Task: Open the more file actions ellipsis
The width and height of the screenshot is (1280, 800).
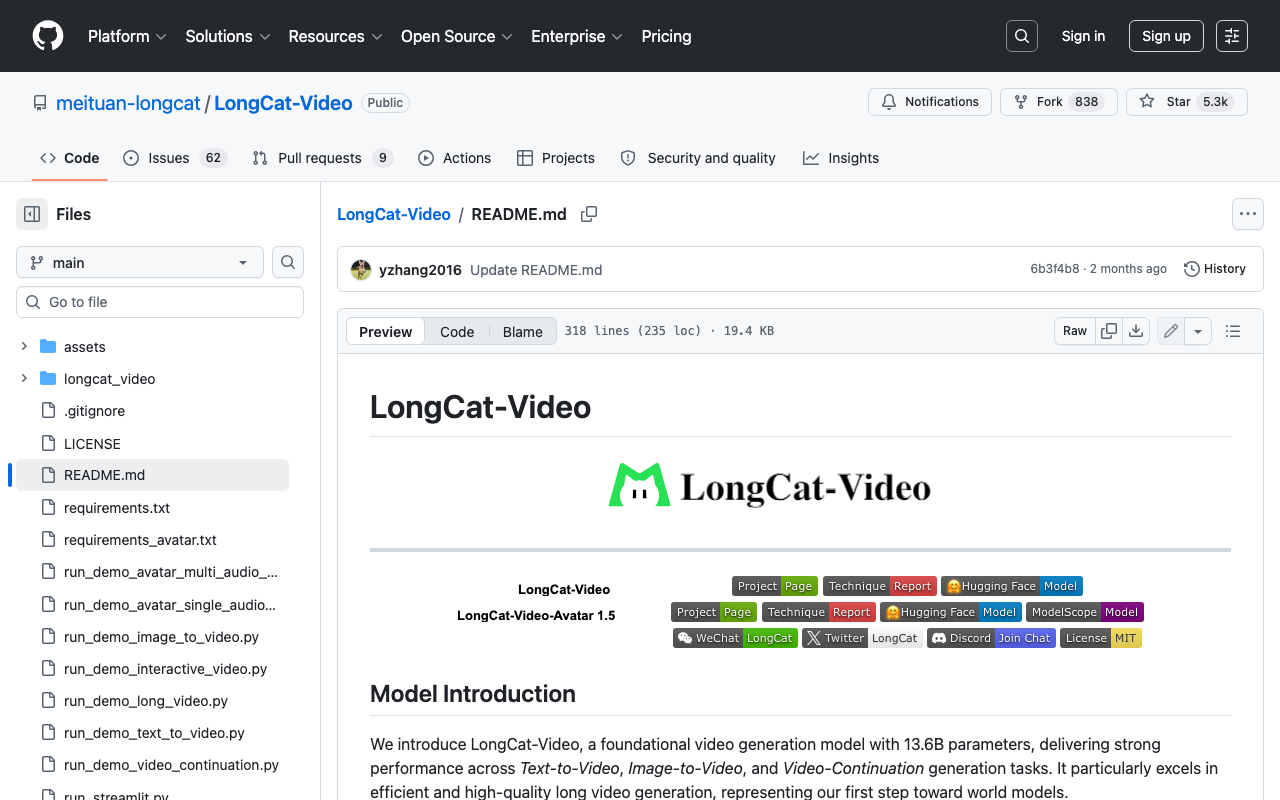Action: [x=1247, y=214]
